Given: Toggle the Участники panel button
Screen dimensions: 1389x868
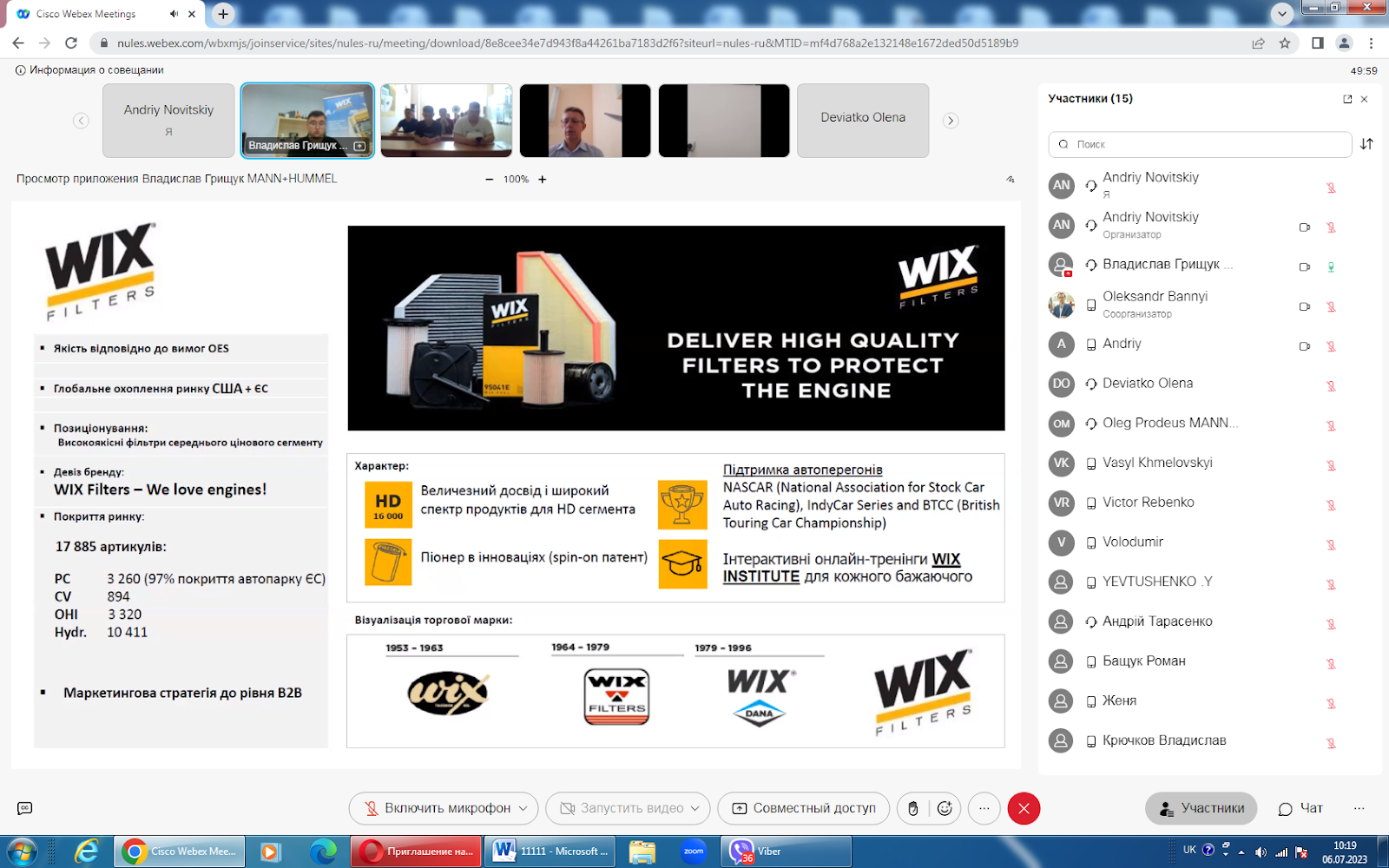Looking at the screenshot, I should tap(1201, 808).
